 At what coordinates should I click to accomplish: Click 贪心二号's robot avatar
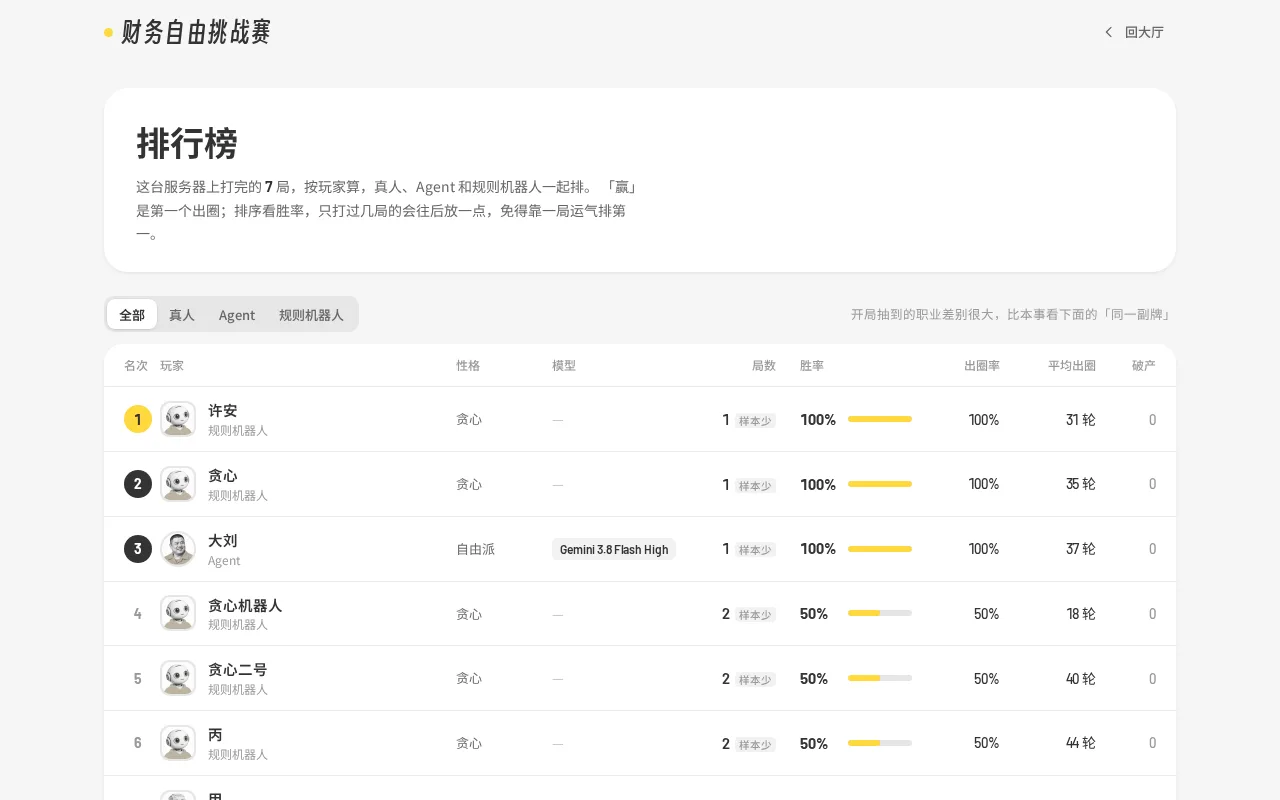[x=178, y=678]
